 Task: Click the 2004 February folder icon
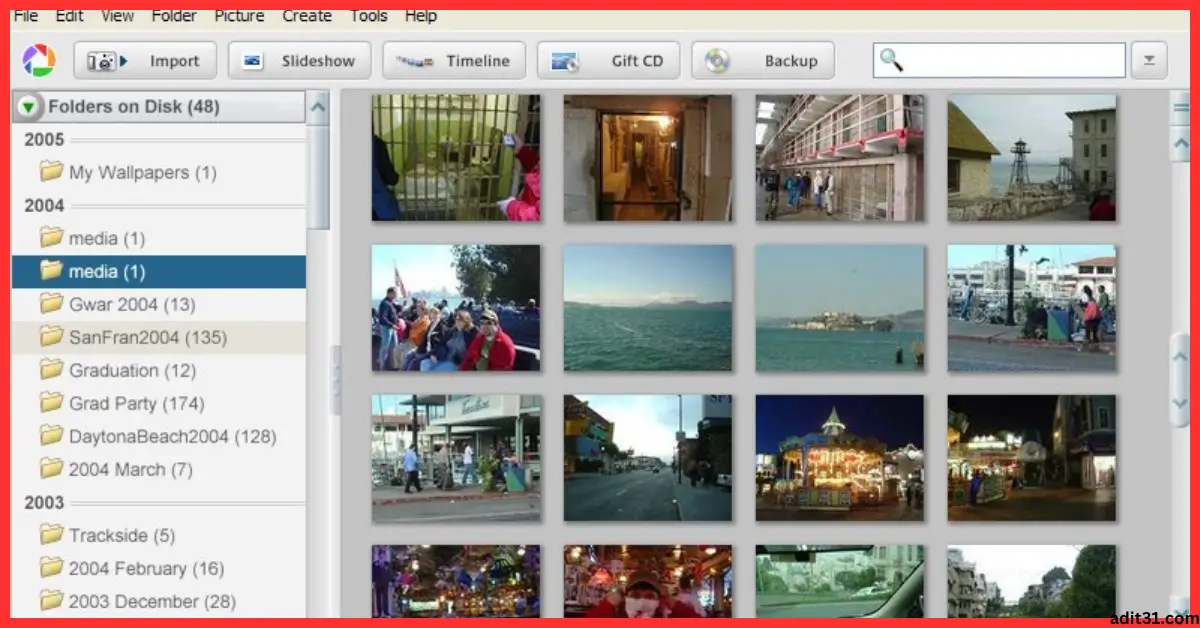(51, 568)
